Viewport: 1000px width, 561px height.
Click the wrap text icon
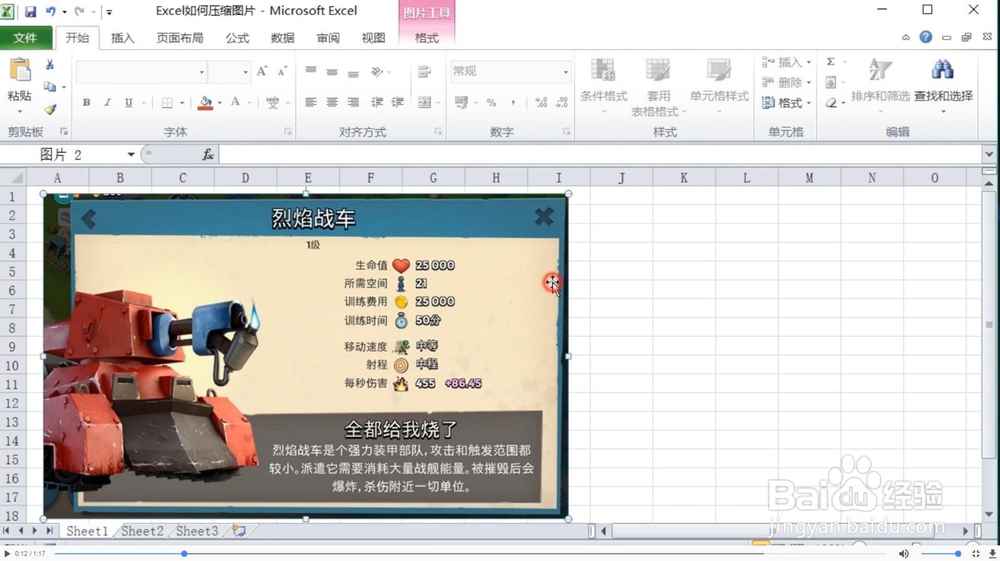[424, 71]
